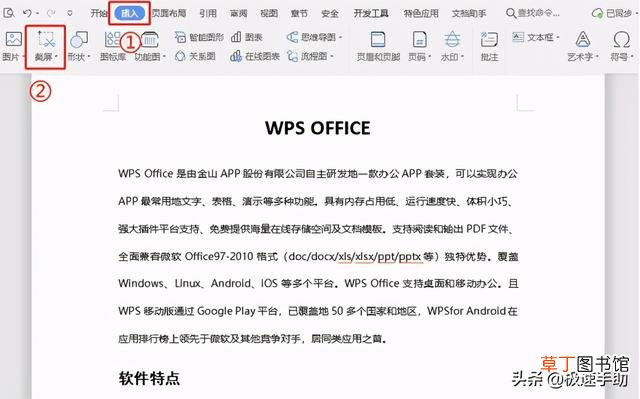Click the 查找命令 search box
Image resolution: width=640 pixels, height=399 pixels.
[x=533, y=13]
